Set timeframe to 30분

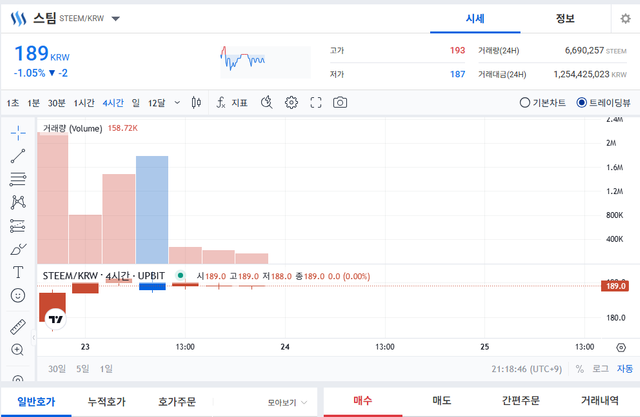(57, 103)
